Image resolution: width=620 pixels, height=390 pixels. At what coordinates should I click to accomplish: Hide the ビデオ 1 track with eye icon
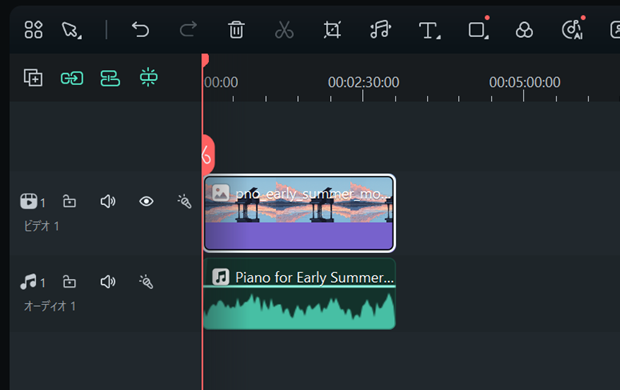pos(146,201)
